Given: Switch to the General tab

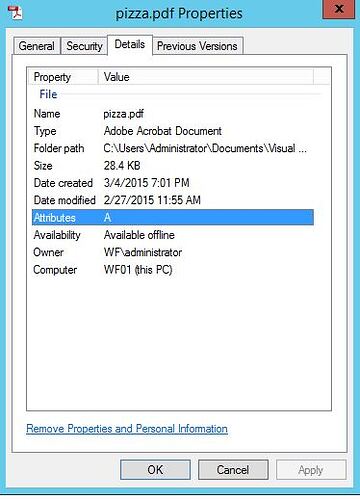Looking at the screenshot, I should 37,46.
